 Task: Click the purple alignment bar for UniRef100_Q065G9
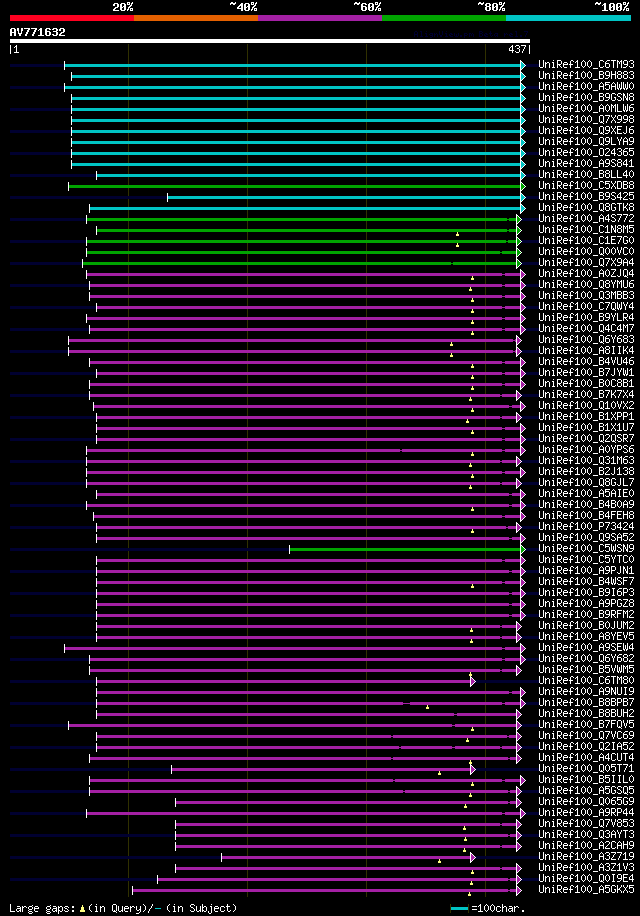(346, 803)
